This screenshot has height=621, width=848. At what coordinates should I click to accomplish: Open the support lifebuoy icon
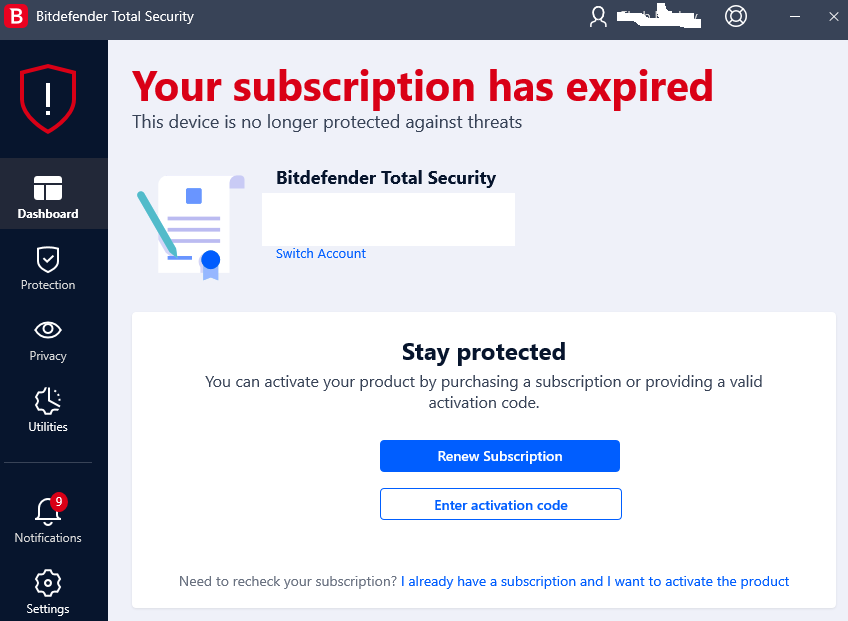736,16
